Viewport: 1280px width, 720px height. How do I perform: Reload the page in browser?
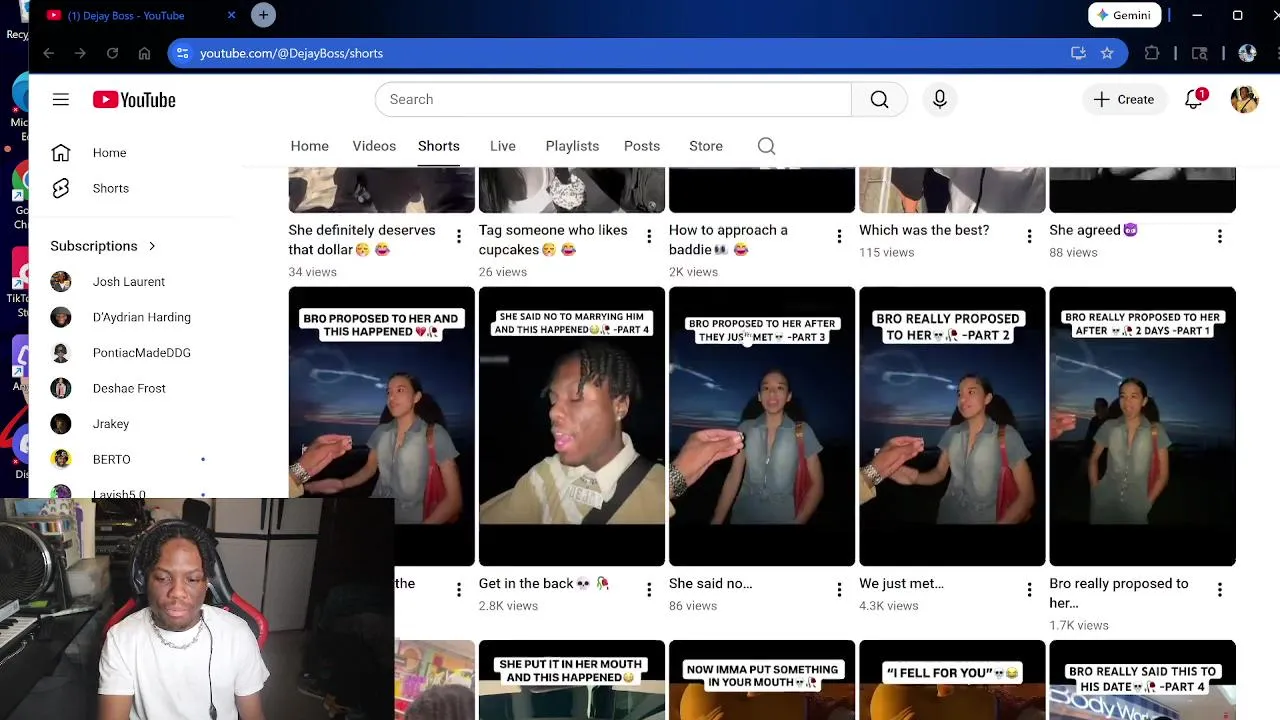(x=112, y=53)
